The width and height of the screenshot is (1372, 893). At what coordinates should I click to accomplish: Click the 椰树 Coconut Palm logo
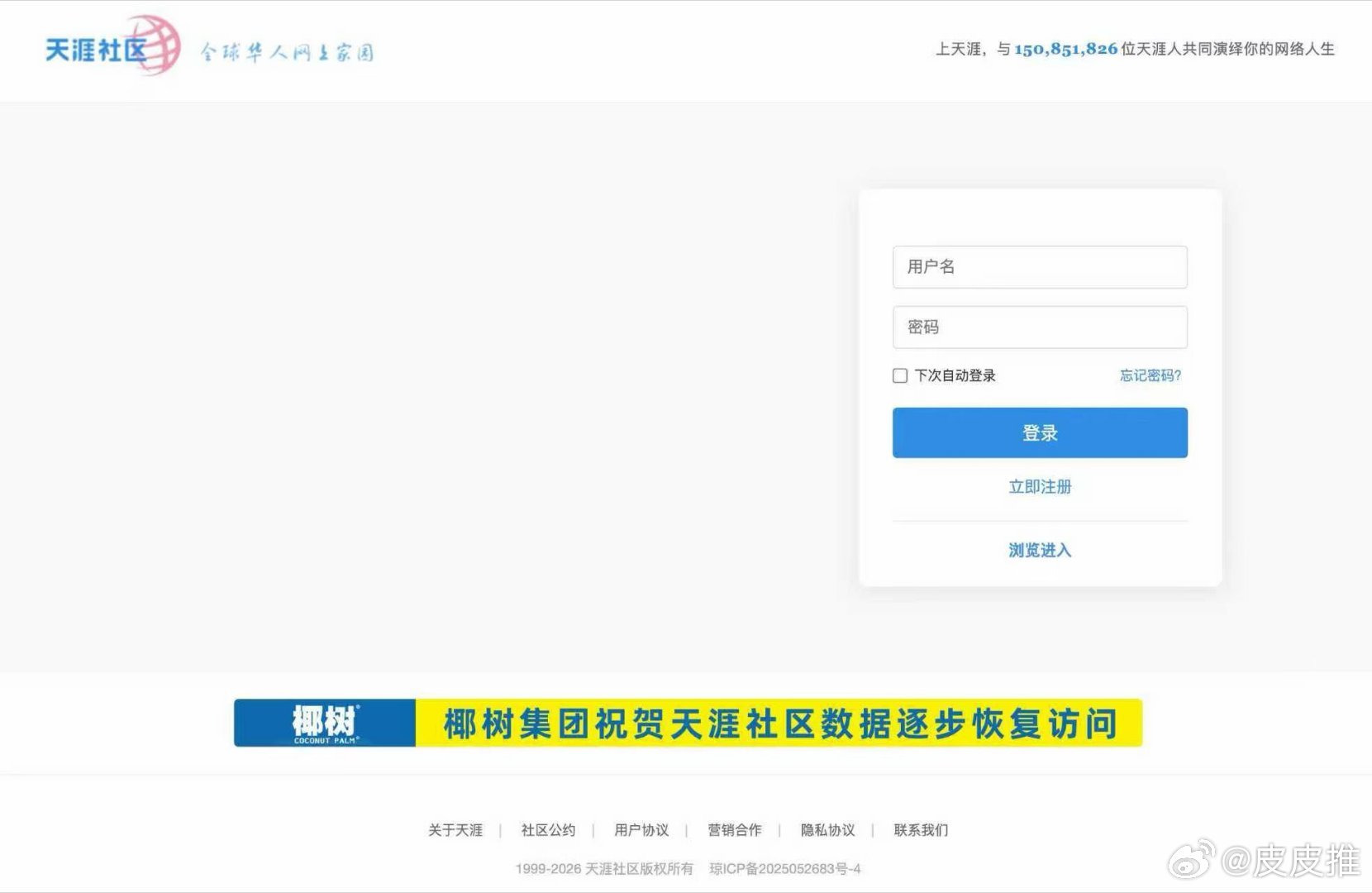tap(325, 723)
